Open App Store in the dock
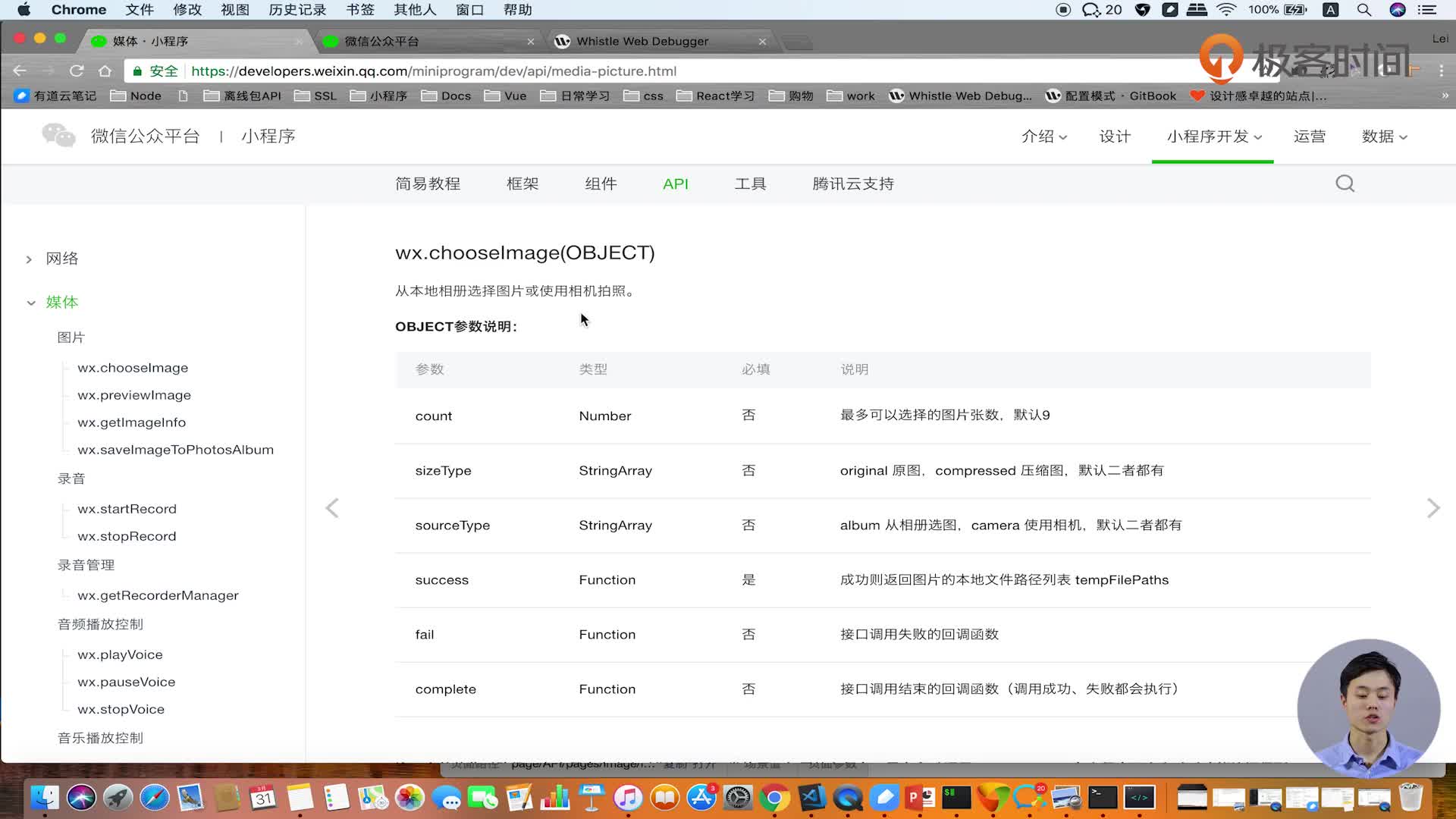 click(x=701, y=798)
